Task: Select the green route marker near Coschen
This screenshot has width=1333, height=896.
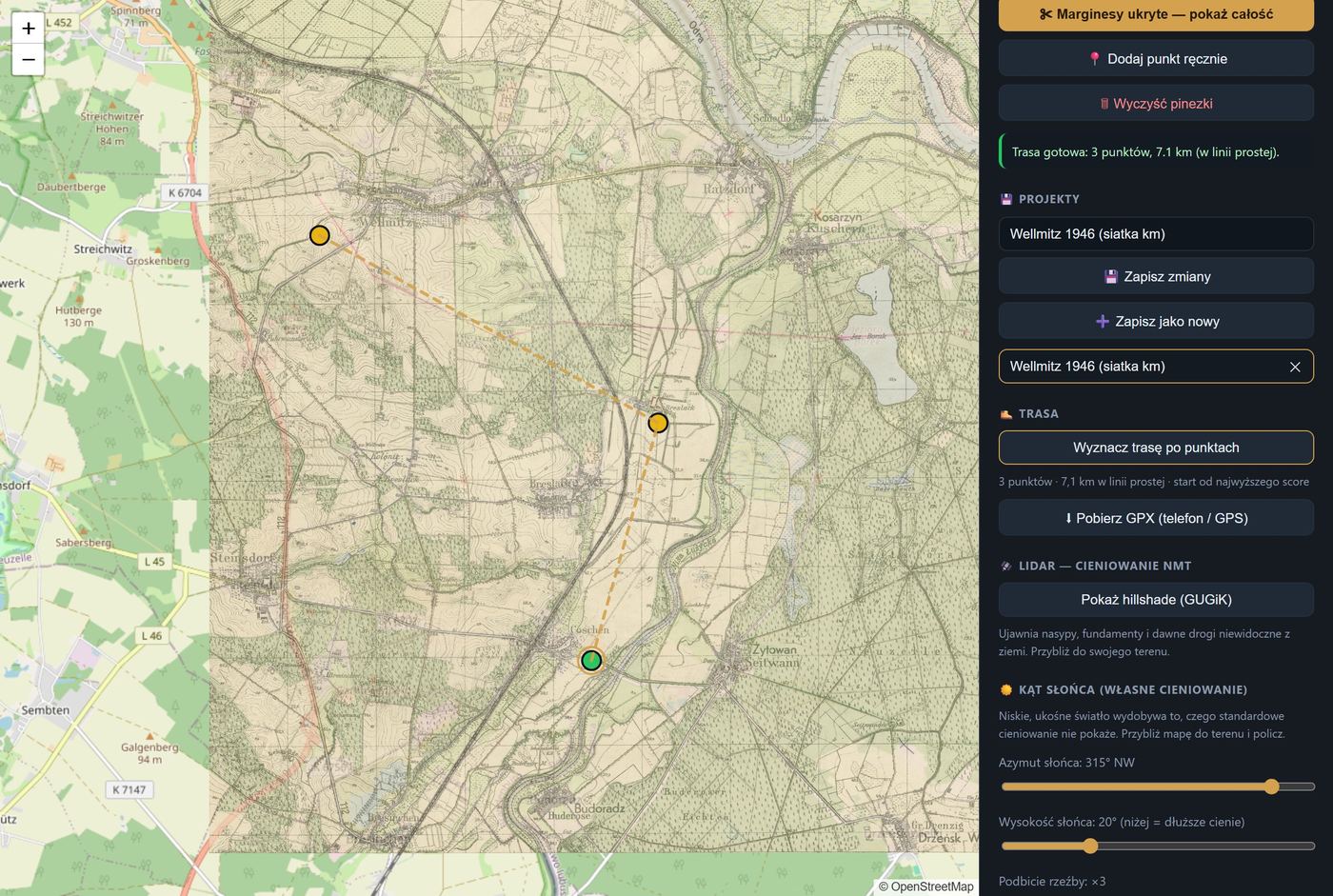Action: tap(591, 660)
